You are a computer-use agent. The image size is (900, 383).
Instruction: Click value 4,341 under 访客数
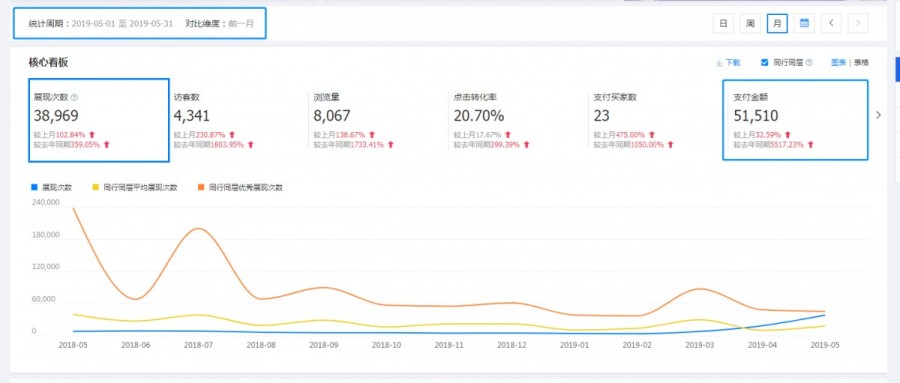pyautogui.click(x=192, y=116)
